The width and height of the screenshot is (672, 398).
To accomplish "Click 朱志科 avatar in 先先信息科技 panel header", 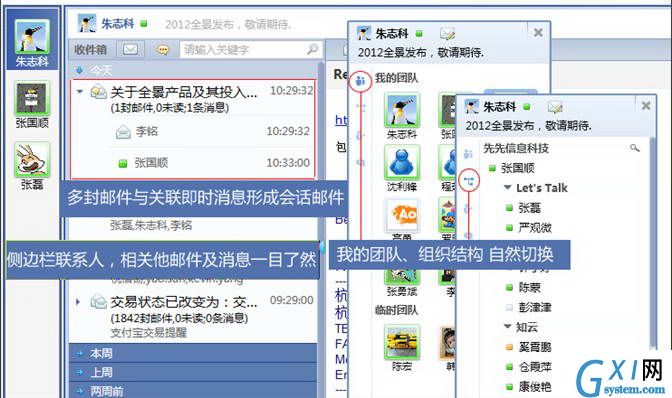I will 472,106.
